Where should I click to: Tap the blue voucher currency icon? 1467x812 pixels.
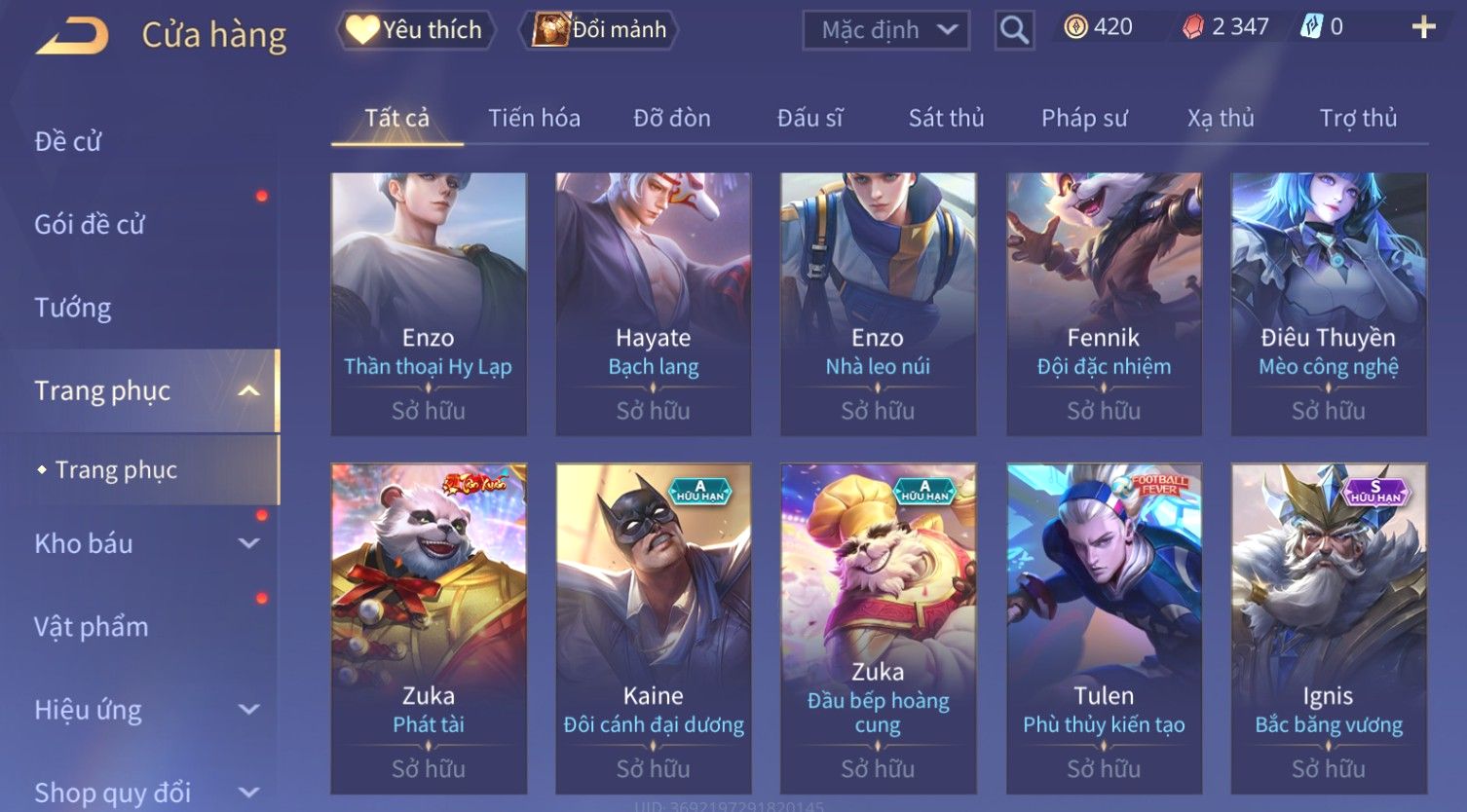tap(1311, 27)
